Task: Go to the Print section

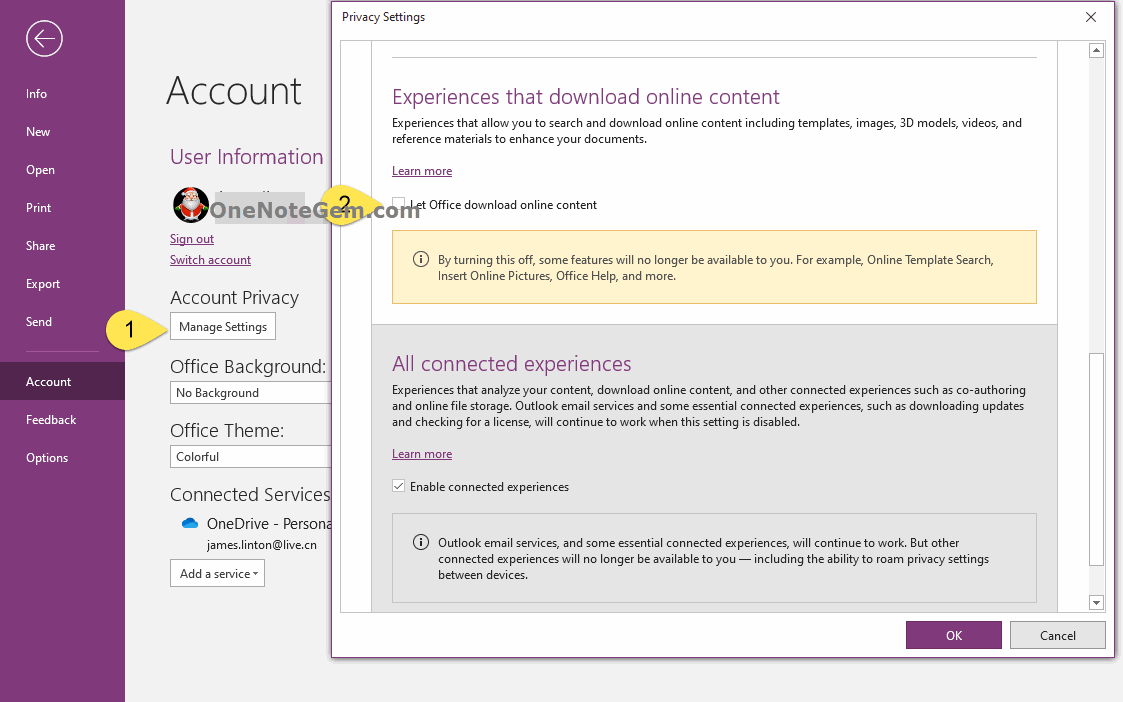Action: point(39,208)
